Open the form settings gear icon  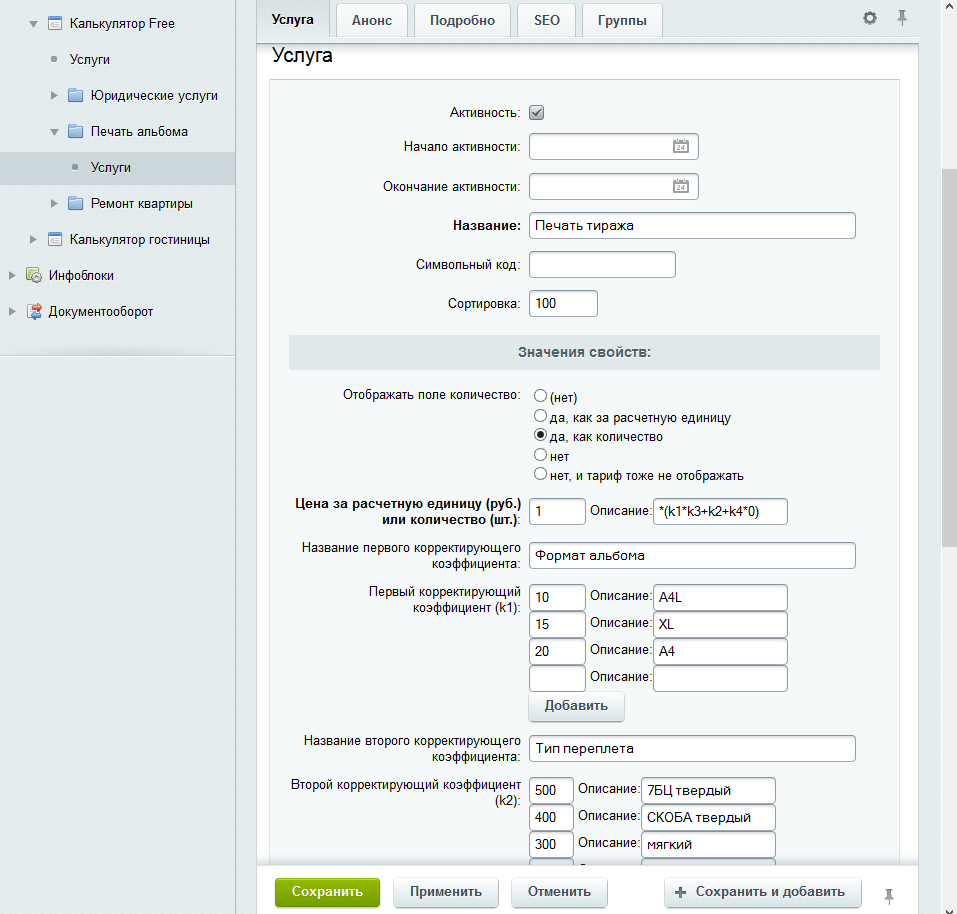point(870,18)
